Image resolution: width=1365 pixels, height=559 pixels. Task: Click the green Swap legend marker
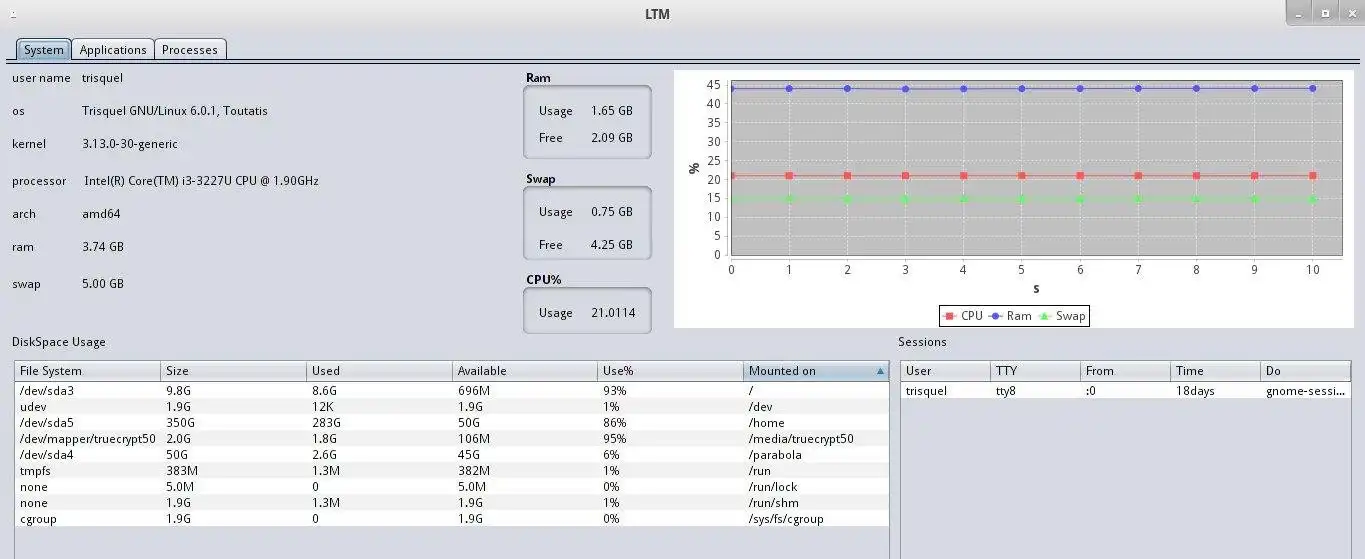point(1046,316)
